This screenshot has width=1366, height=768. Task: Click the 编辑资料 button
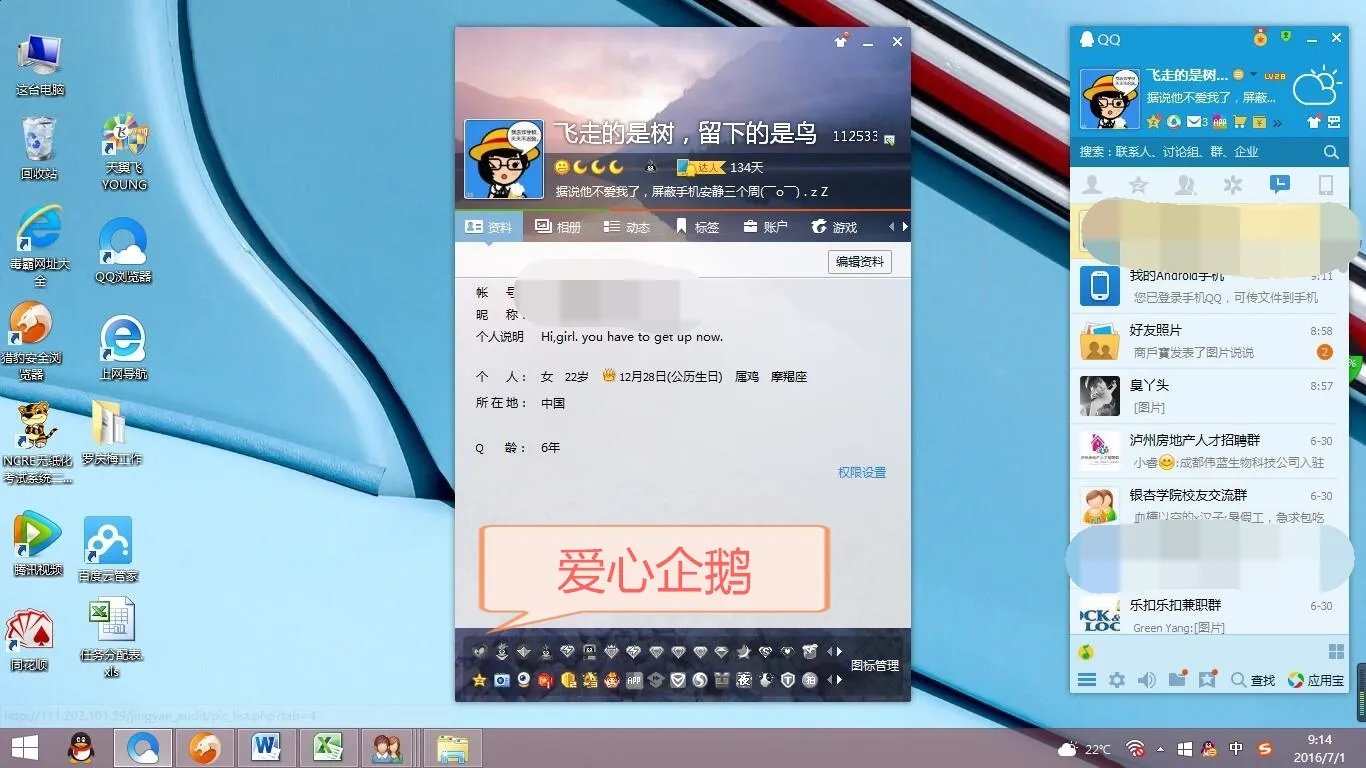point(858,261)
